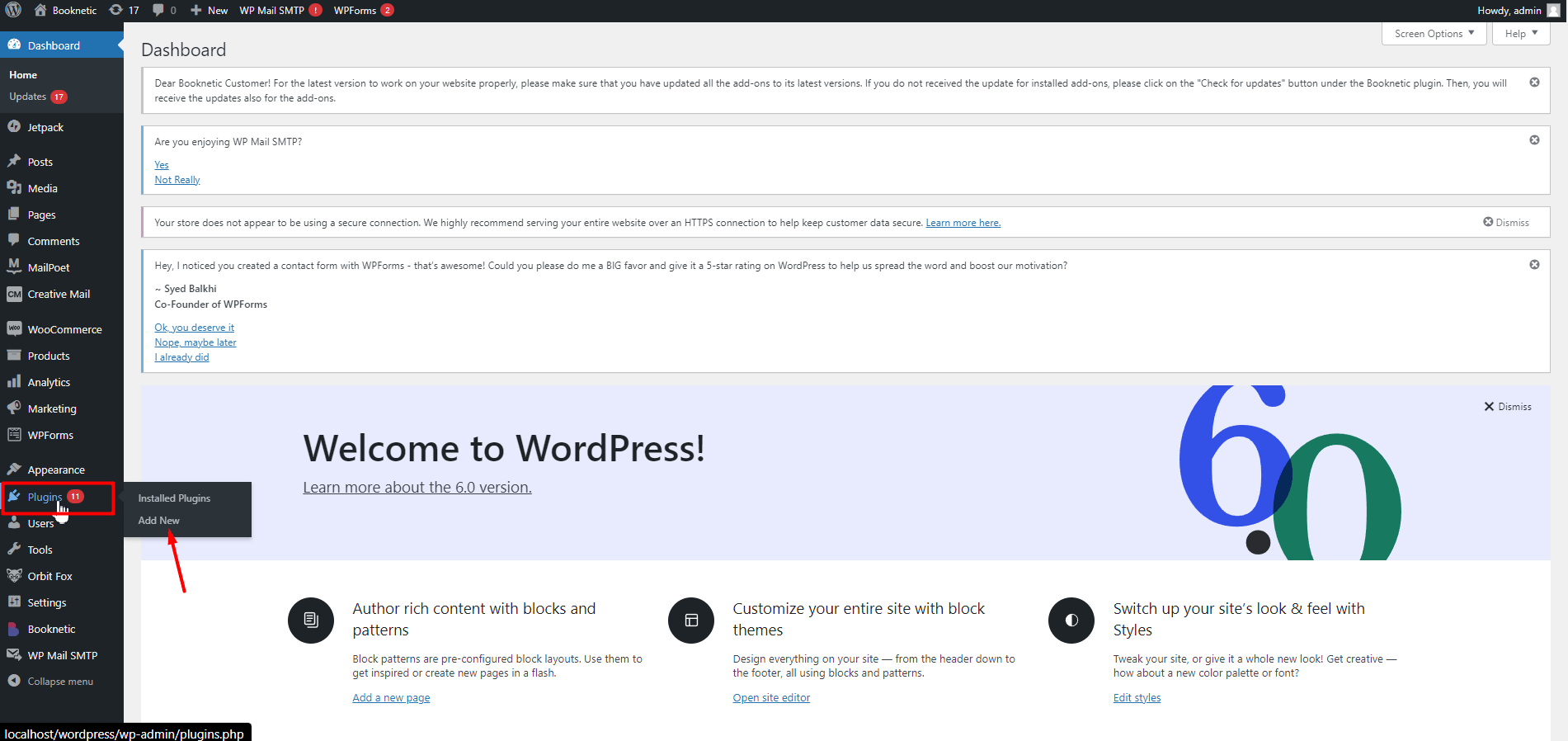
Task: Click the Jetpack sidebar icon
Action: [x=14, y=126]
